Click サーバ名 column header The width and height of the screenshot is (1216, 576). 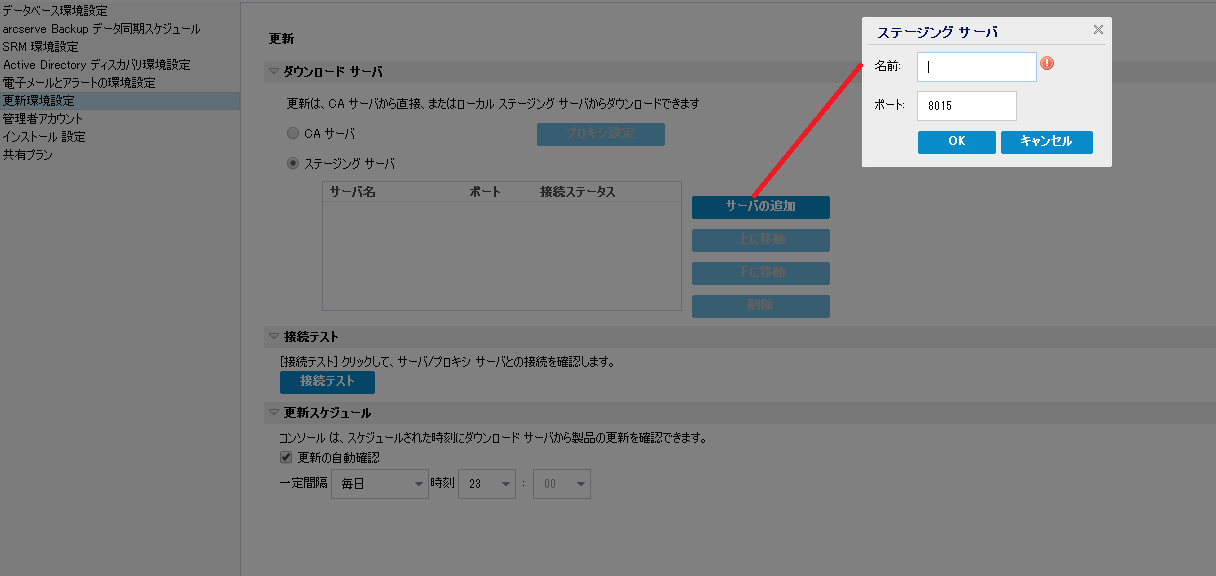[352, 192]
